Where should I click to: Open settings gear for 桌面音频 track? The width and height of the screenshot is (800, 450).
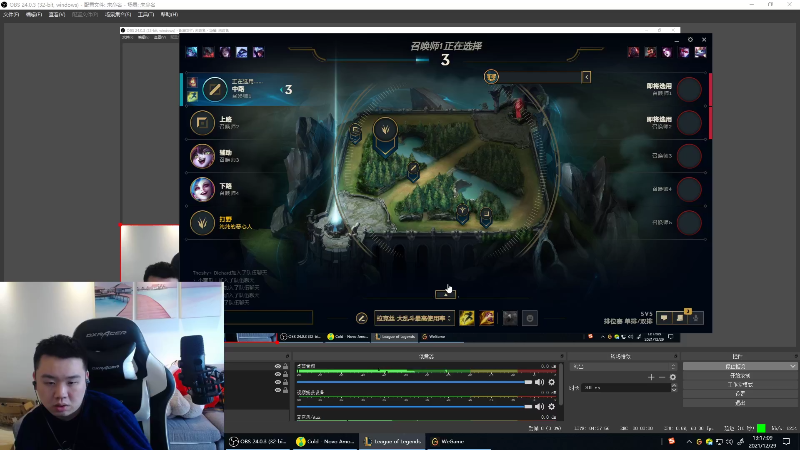coord(552,382)
